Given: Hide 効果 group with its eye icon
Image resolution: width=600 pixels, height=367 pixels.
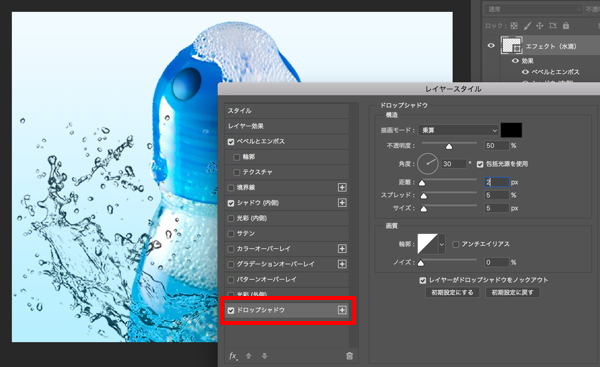Looking at the screenshot, I should pyautogui.click(x=515, y=61).
